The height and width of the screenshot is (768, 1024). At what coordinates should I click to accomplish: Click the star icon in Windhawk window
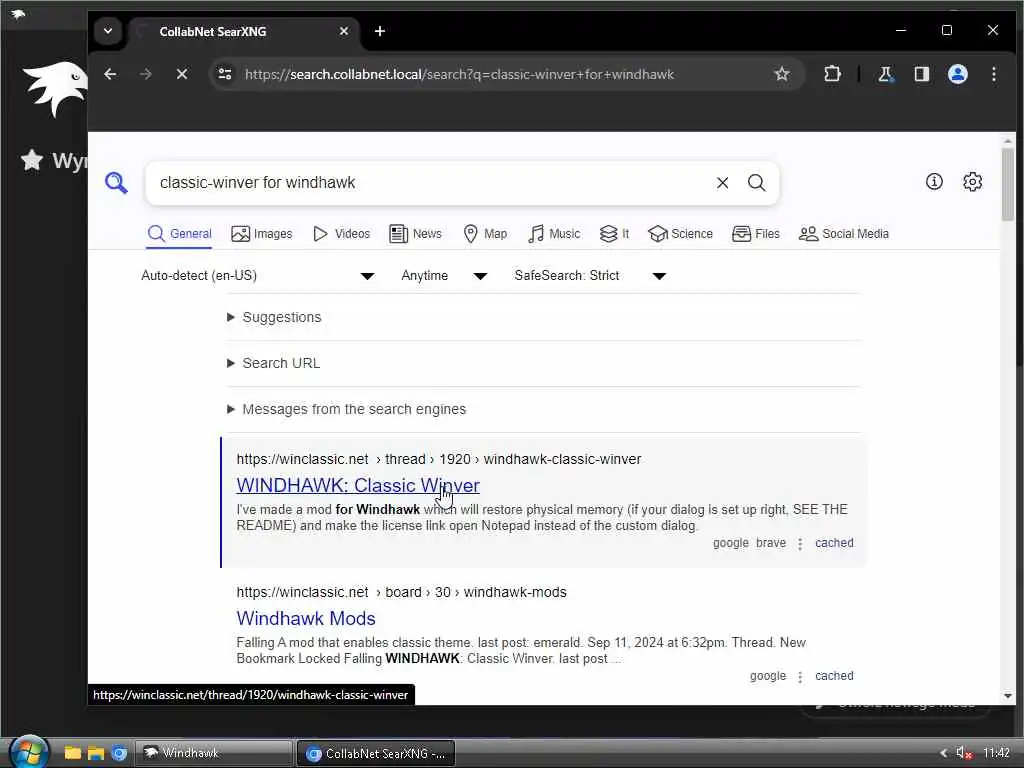click(31, 160)
